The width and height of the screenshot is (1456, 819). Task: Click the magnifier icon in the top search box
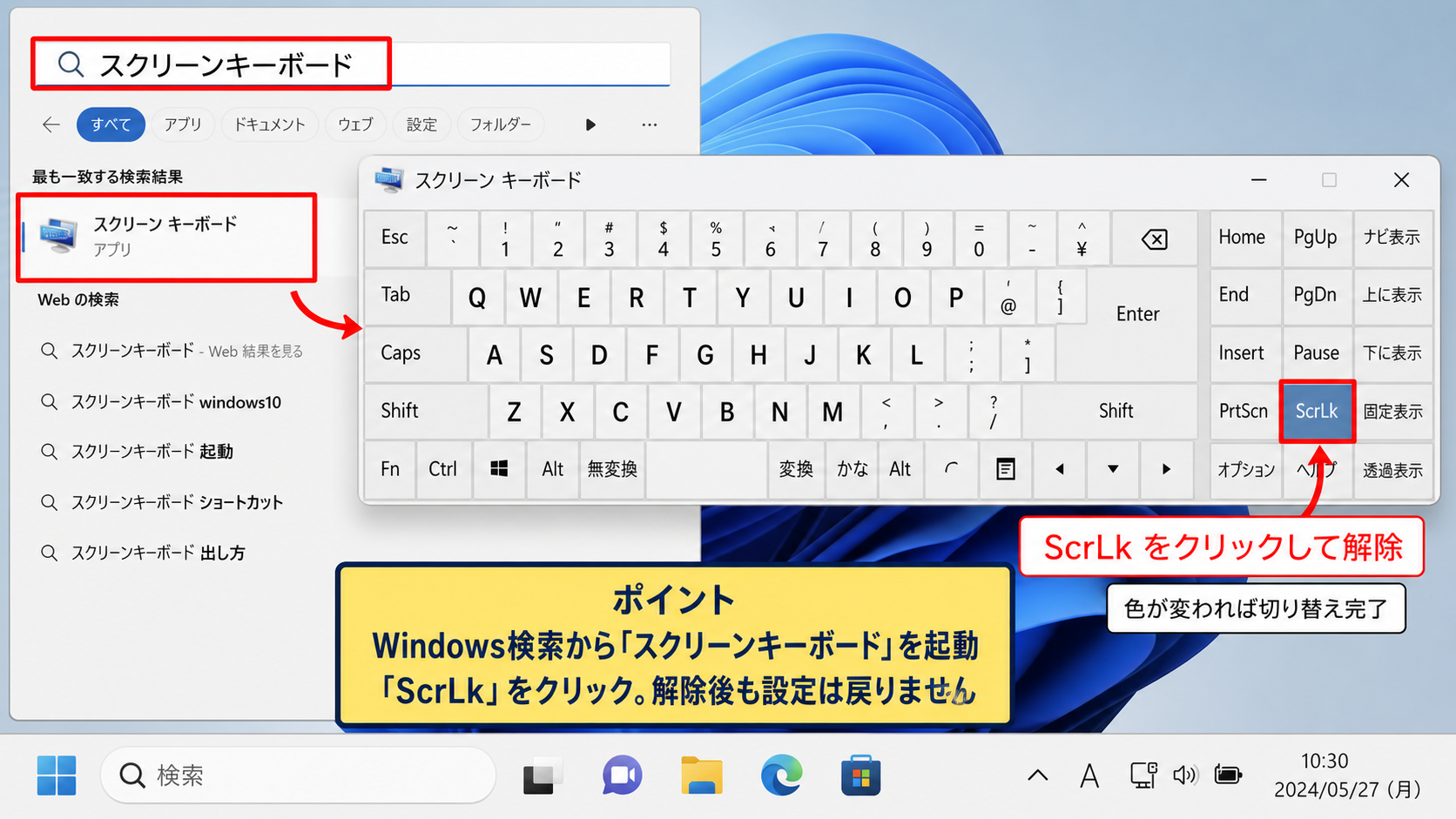[71, 64]
